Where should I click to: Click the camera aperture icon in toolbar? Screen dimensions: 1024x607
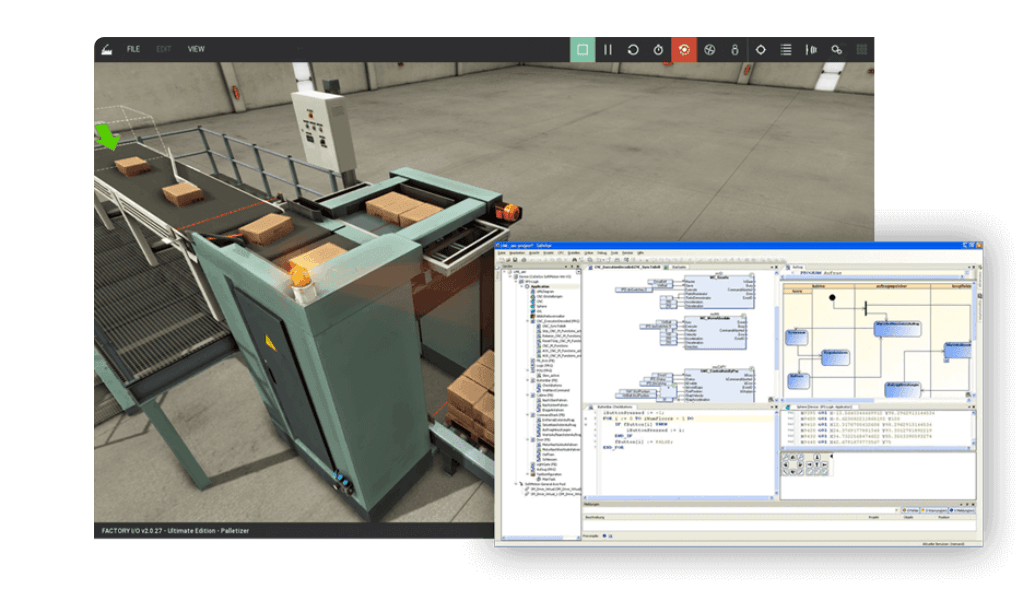pyautogui.click(x=709, y=49)
